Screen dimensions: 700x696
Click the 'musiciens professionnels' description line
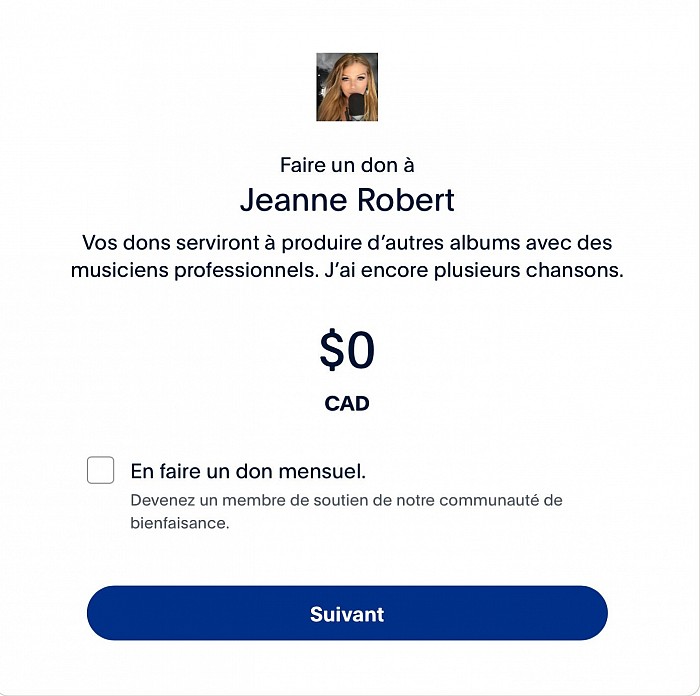pyautogui.click(x=347, y=270)
